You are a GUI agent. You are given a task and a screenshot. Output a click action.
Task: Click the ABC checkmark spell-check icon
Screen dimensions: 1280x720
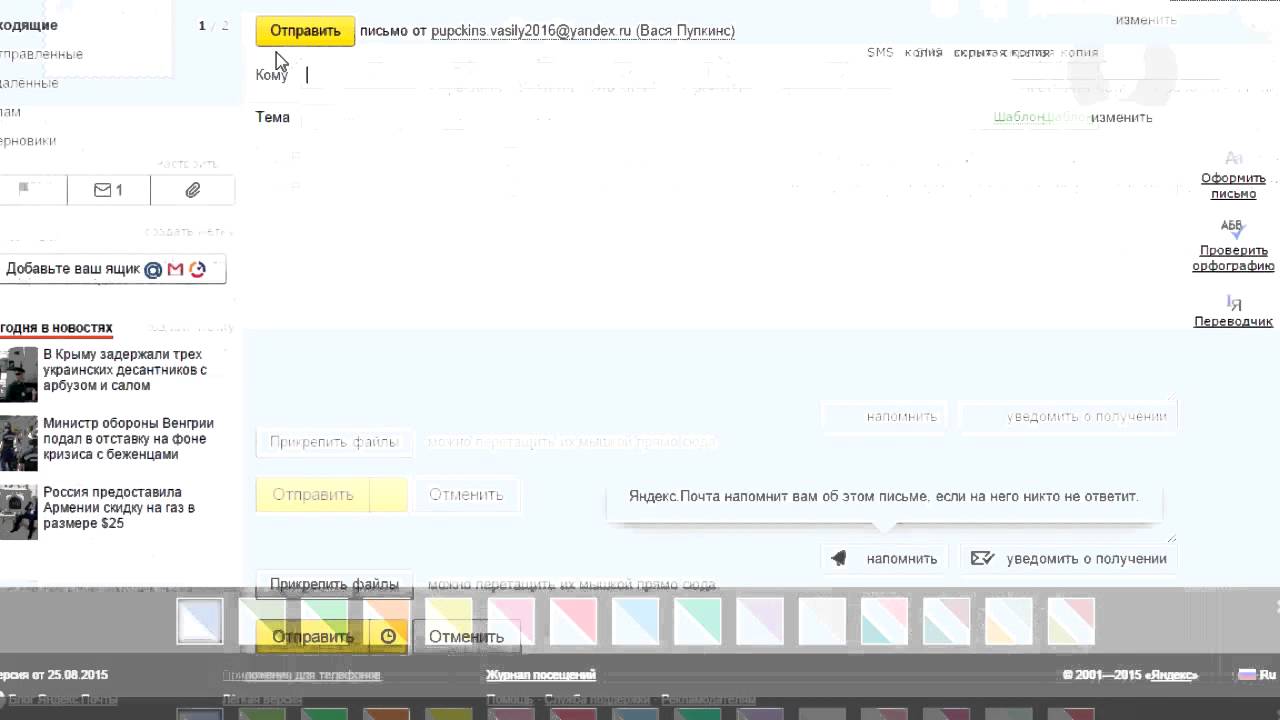[1232, 230]
